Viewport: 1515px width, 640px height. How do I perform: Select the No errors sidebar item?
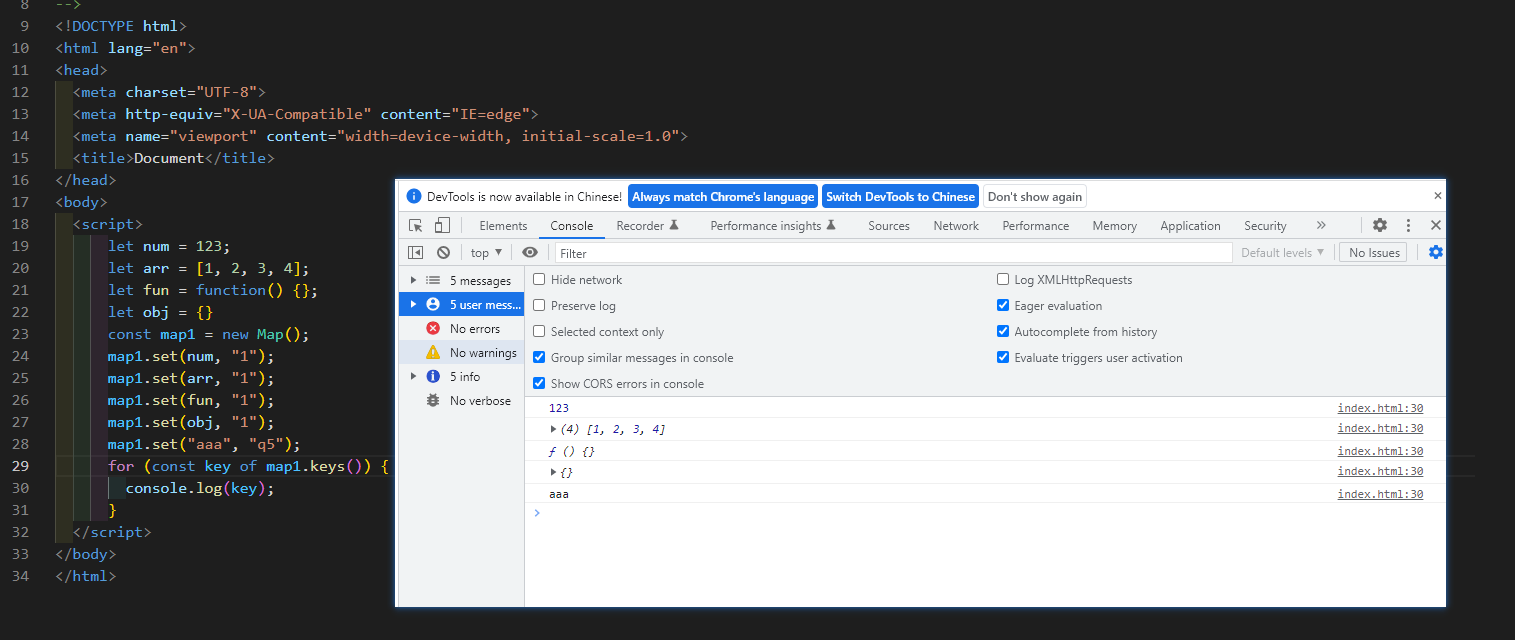[474, 329]
